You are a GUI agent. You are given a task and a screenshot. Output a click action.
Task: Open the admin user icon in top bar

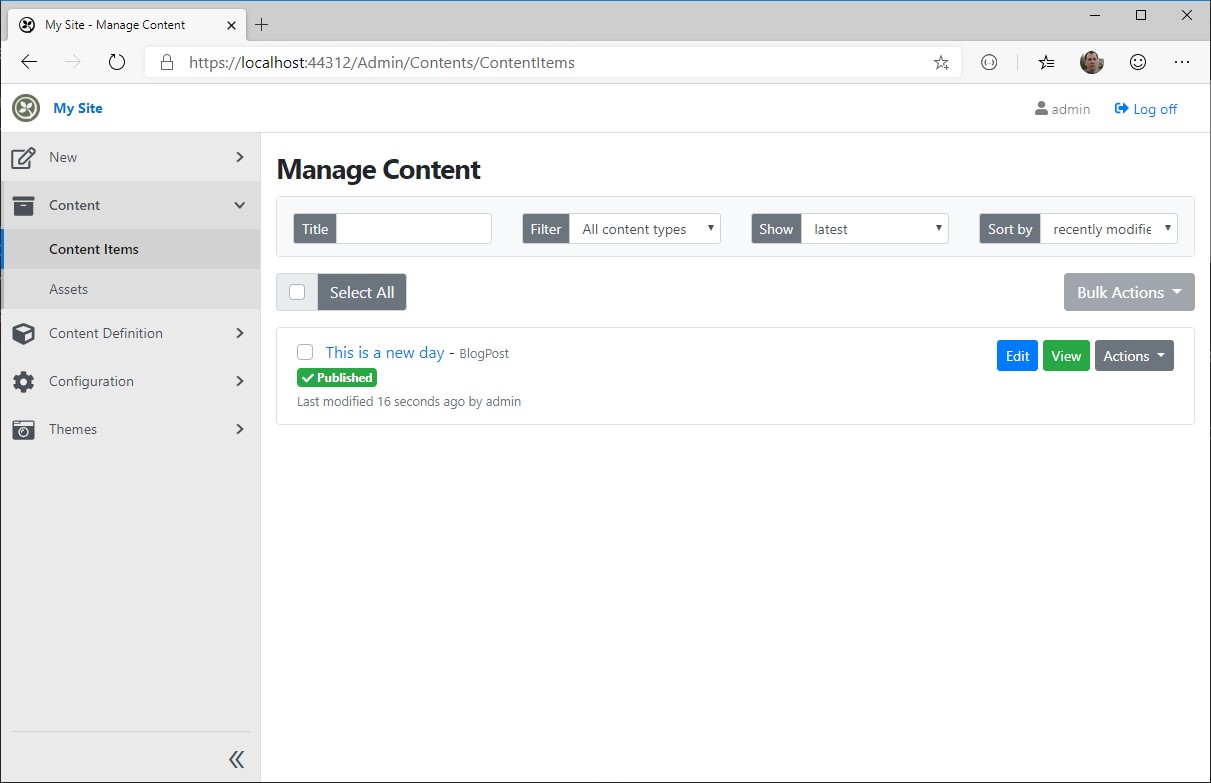point(1041,109)
